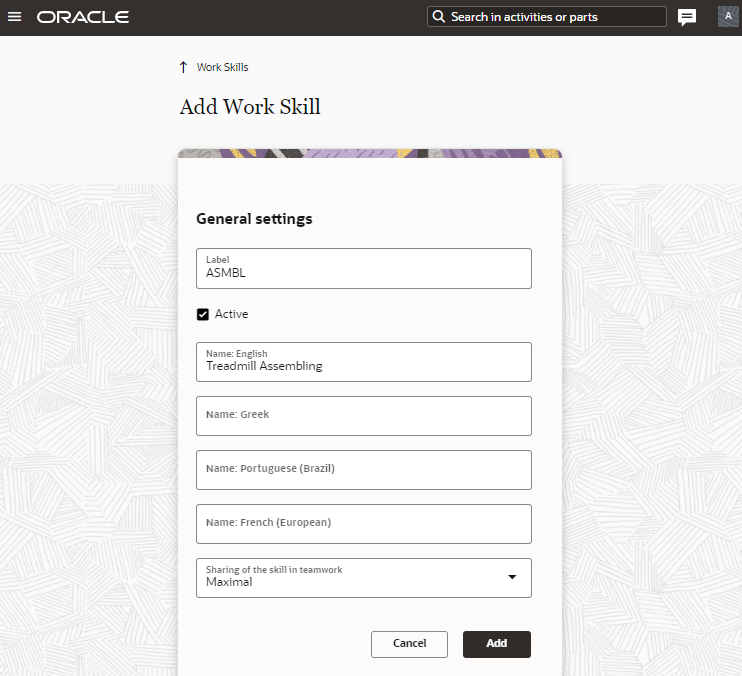Screen dimensions: 742x676
Task: Click into the Name: Greek field
Action: pos(364,416)
